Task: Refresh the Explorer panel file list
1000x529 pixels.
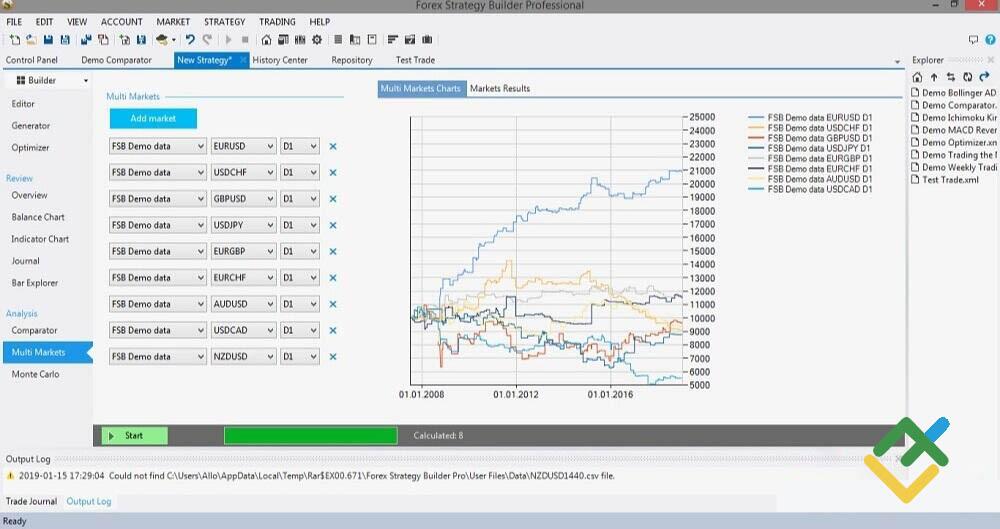Action: click(967, 77)
